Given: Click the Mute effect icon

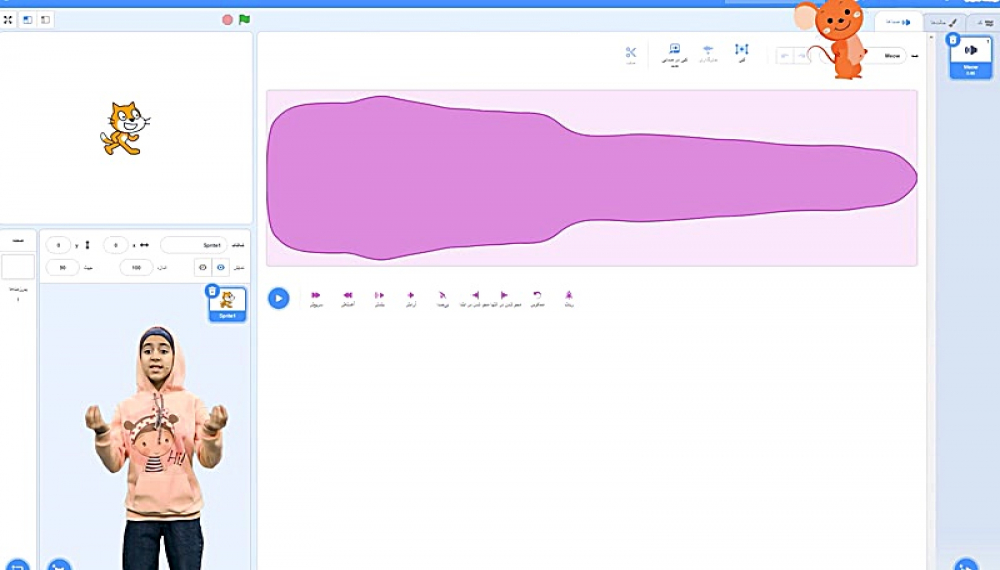Looking at the screenshot, I should (442, 296).
